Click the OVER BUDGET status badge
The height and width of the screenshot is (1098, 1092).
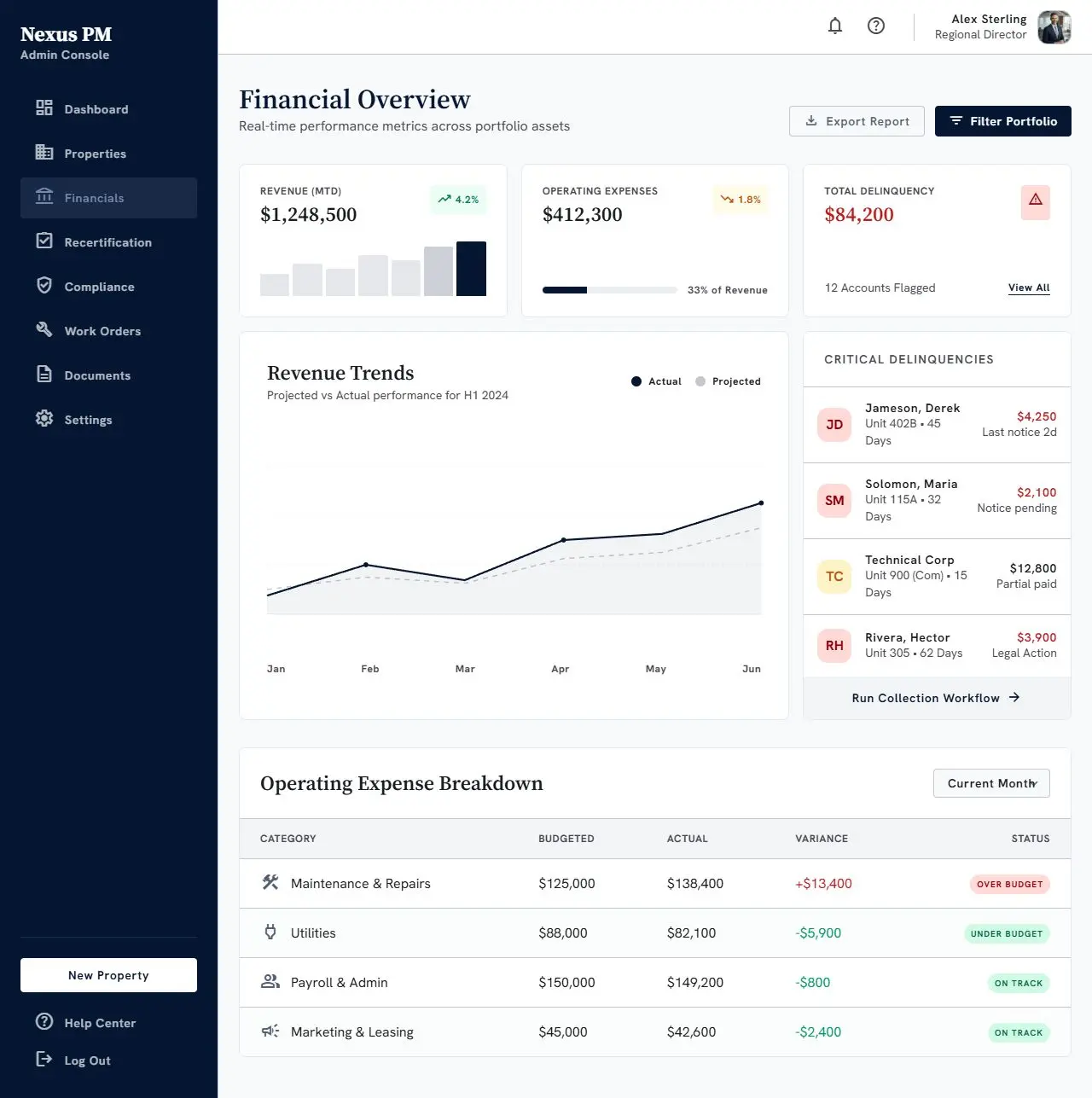coord(1010,884)
